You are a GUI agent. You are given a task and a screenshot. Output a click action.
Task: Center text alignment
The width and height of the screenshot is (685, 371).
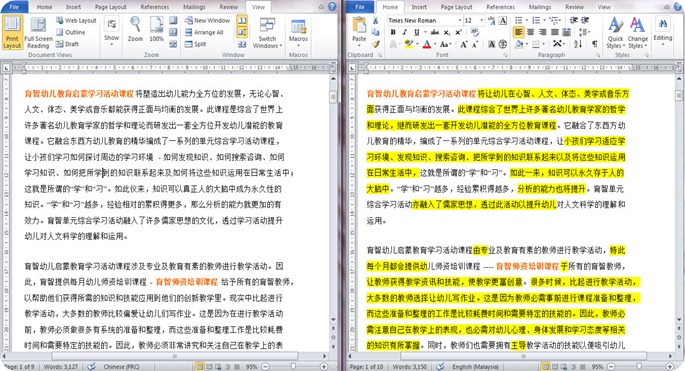coord(530,32)
